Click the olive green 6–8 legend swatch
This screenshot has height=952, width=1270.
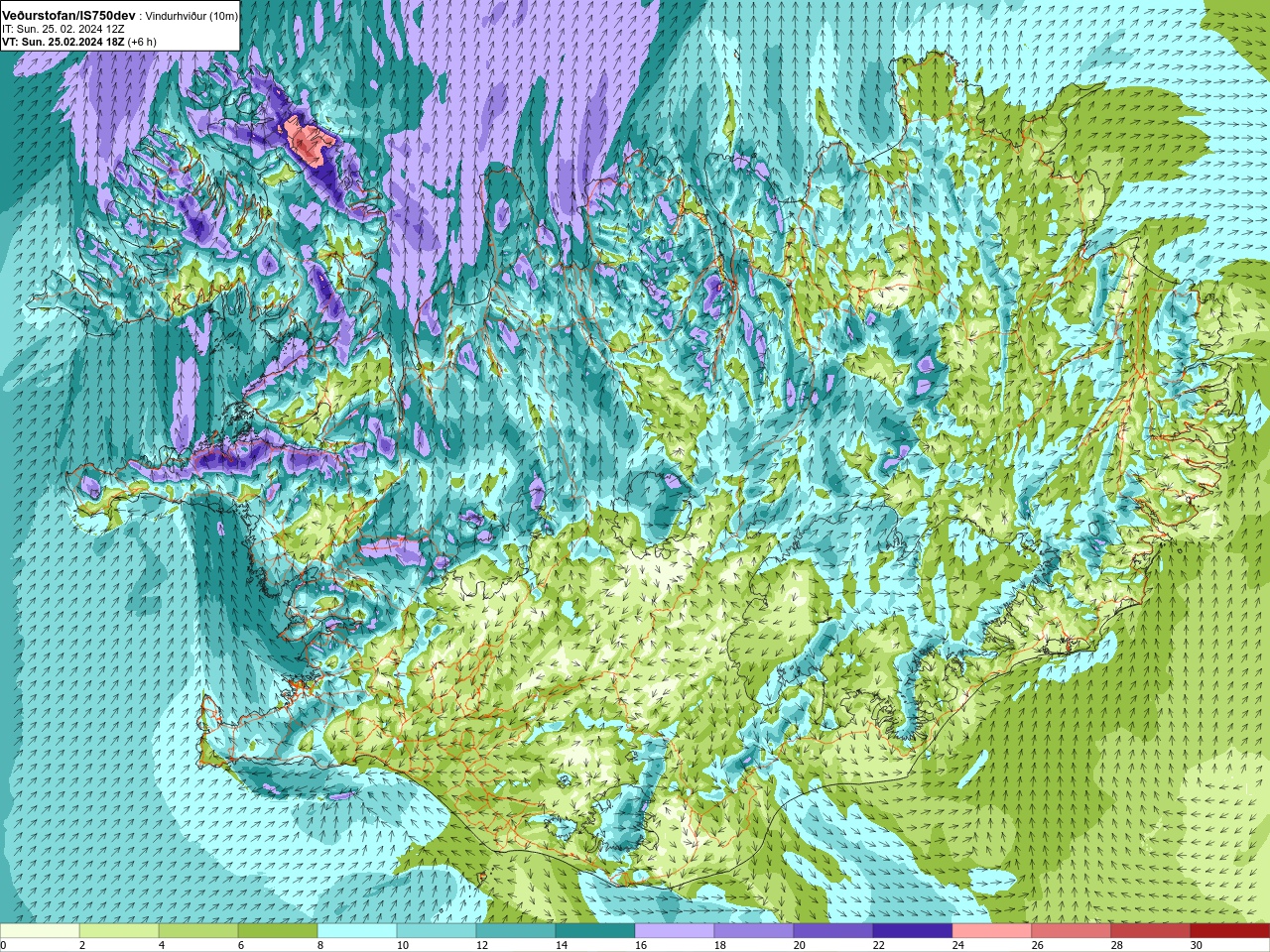point(278,931)
